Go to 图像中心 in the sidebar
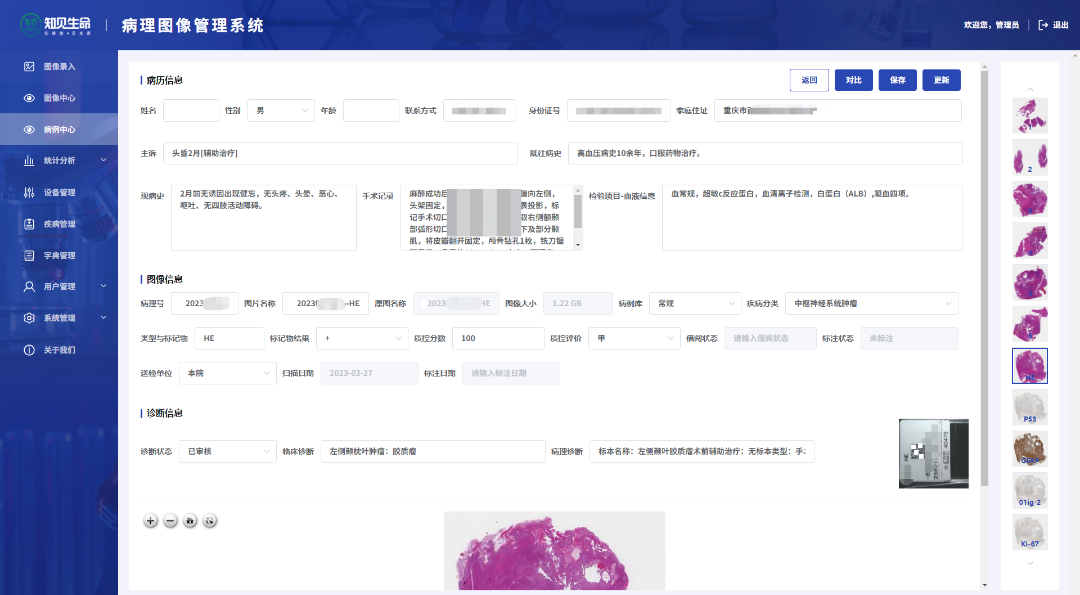The image size is (1080, 595). [x=59, y=98]
